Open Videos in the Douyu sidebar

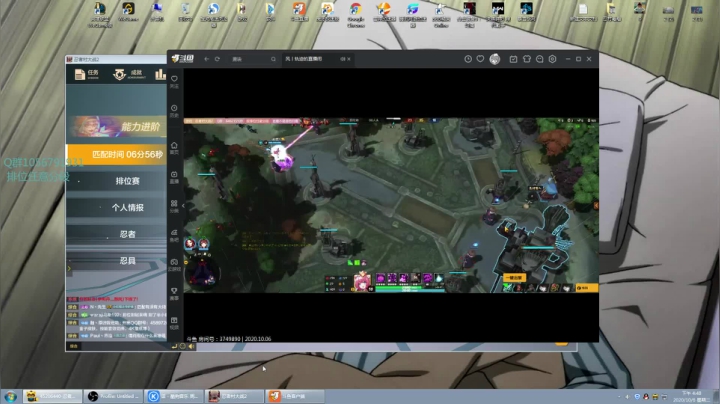174,323
